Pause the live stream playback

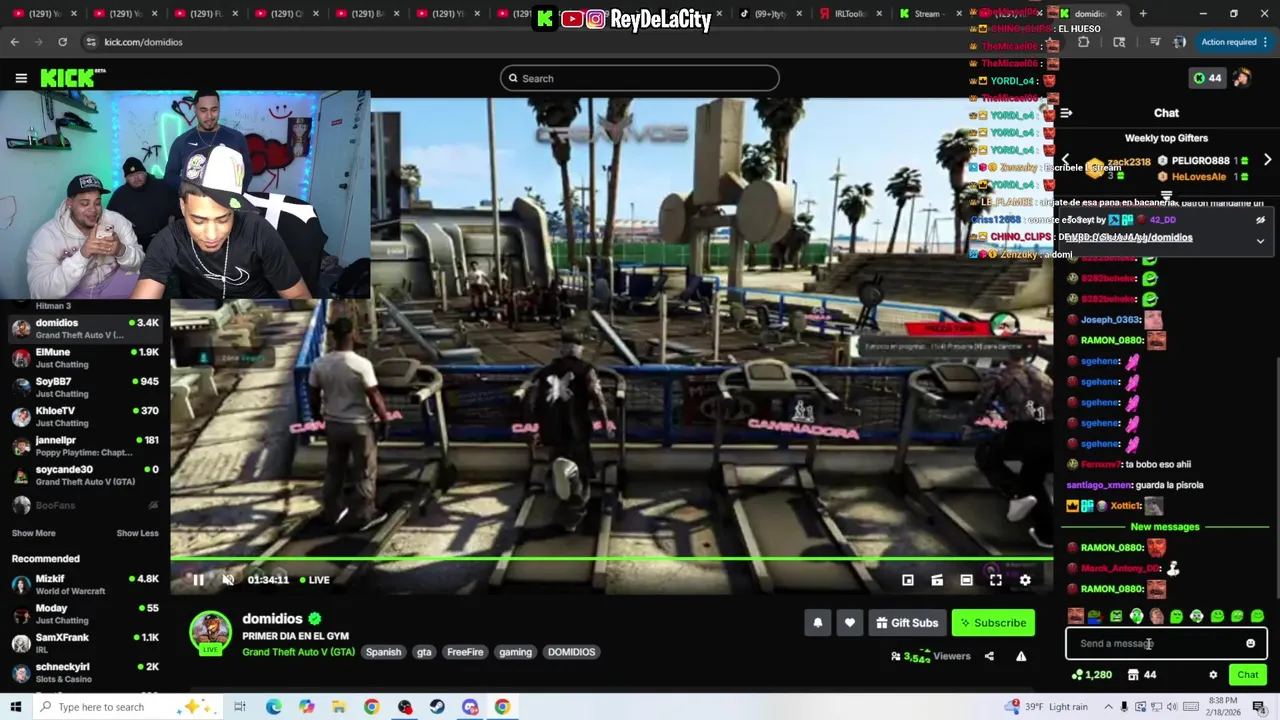pyautogui.click(x=198, y=580)
